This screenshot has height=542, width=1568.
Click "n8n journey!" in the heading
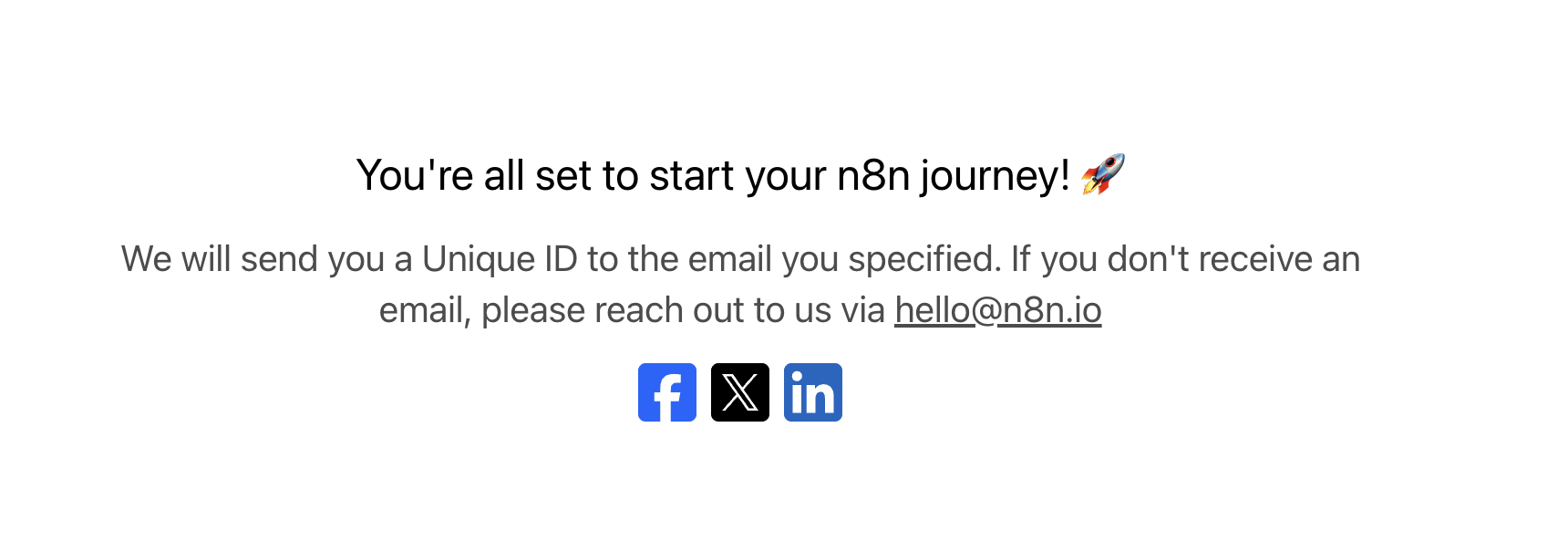coord(953,175)
